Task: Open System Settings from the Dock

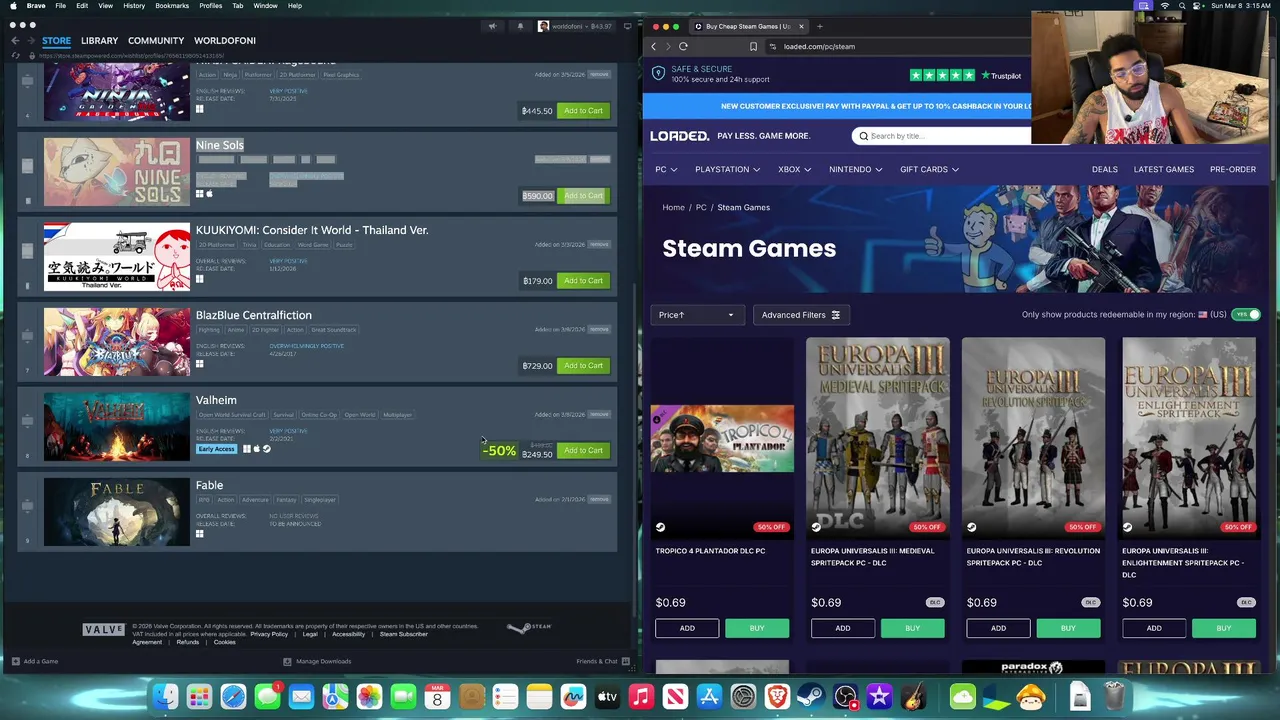Action: click(x=743, y=696)
